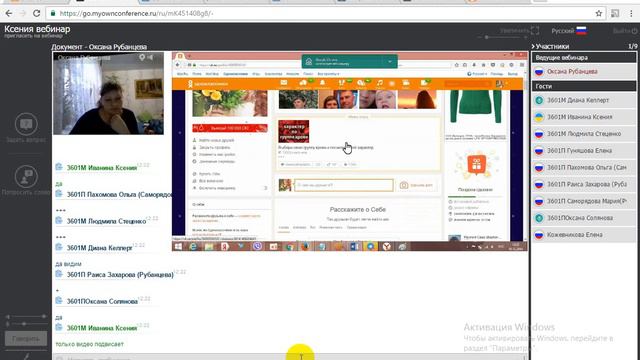Bookmark this page with the star icon

pos(599,13)
